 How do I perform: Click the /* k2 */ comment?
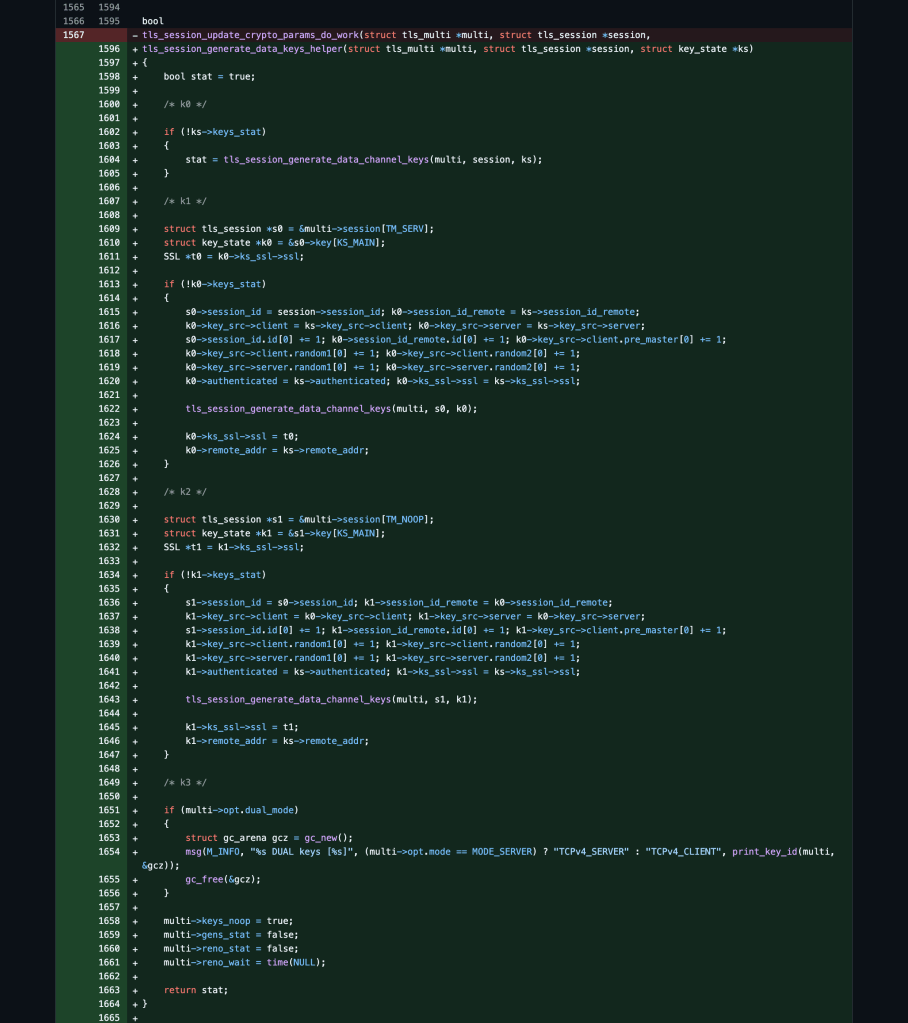pos(184,492)
